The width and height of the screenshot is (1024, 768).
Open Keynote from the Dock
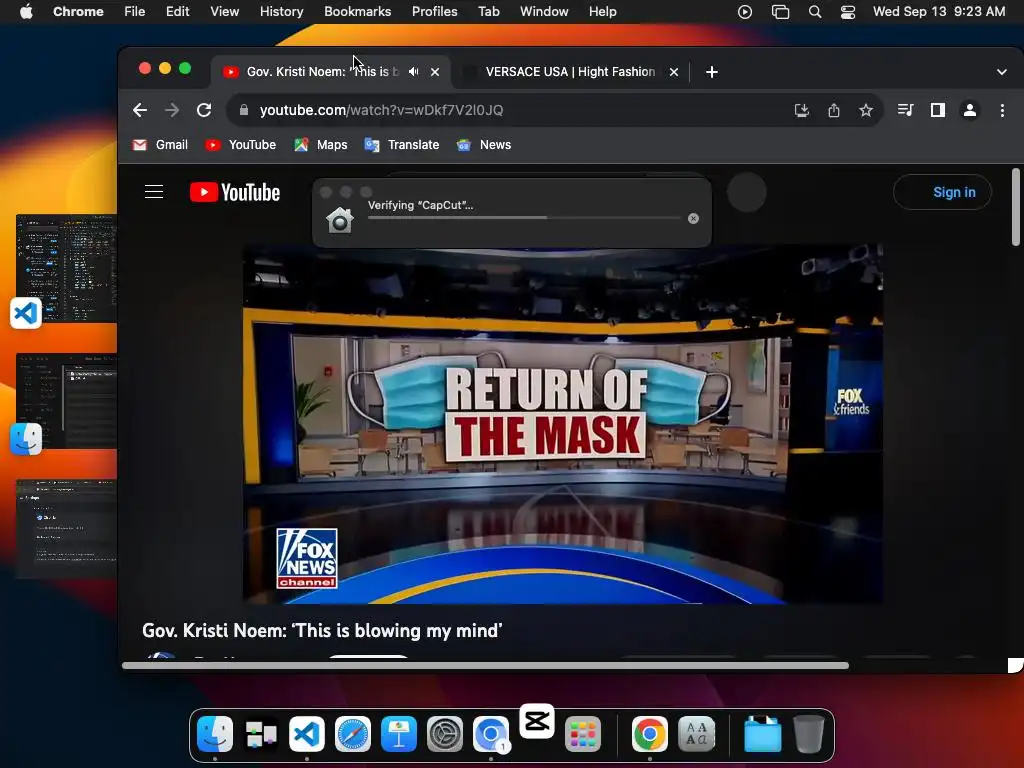(399, 734)
